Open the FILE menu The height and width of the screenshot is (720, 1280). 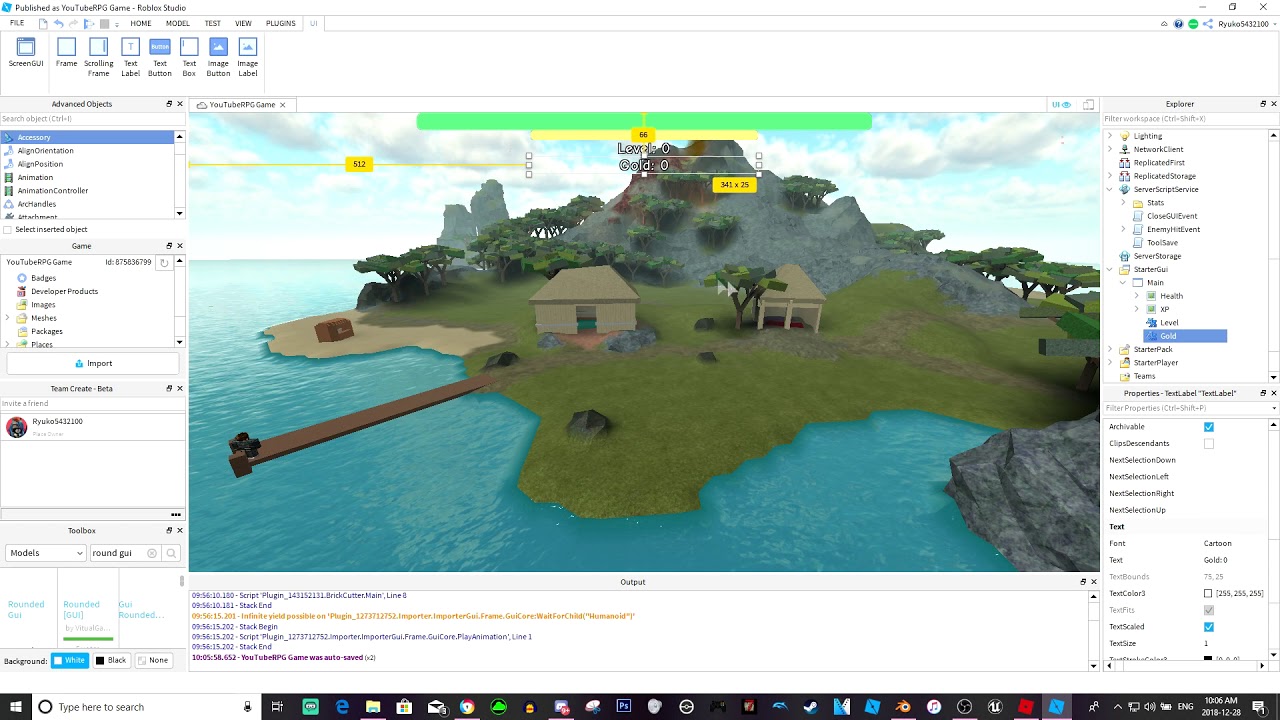17,23
